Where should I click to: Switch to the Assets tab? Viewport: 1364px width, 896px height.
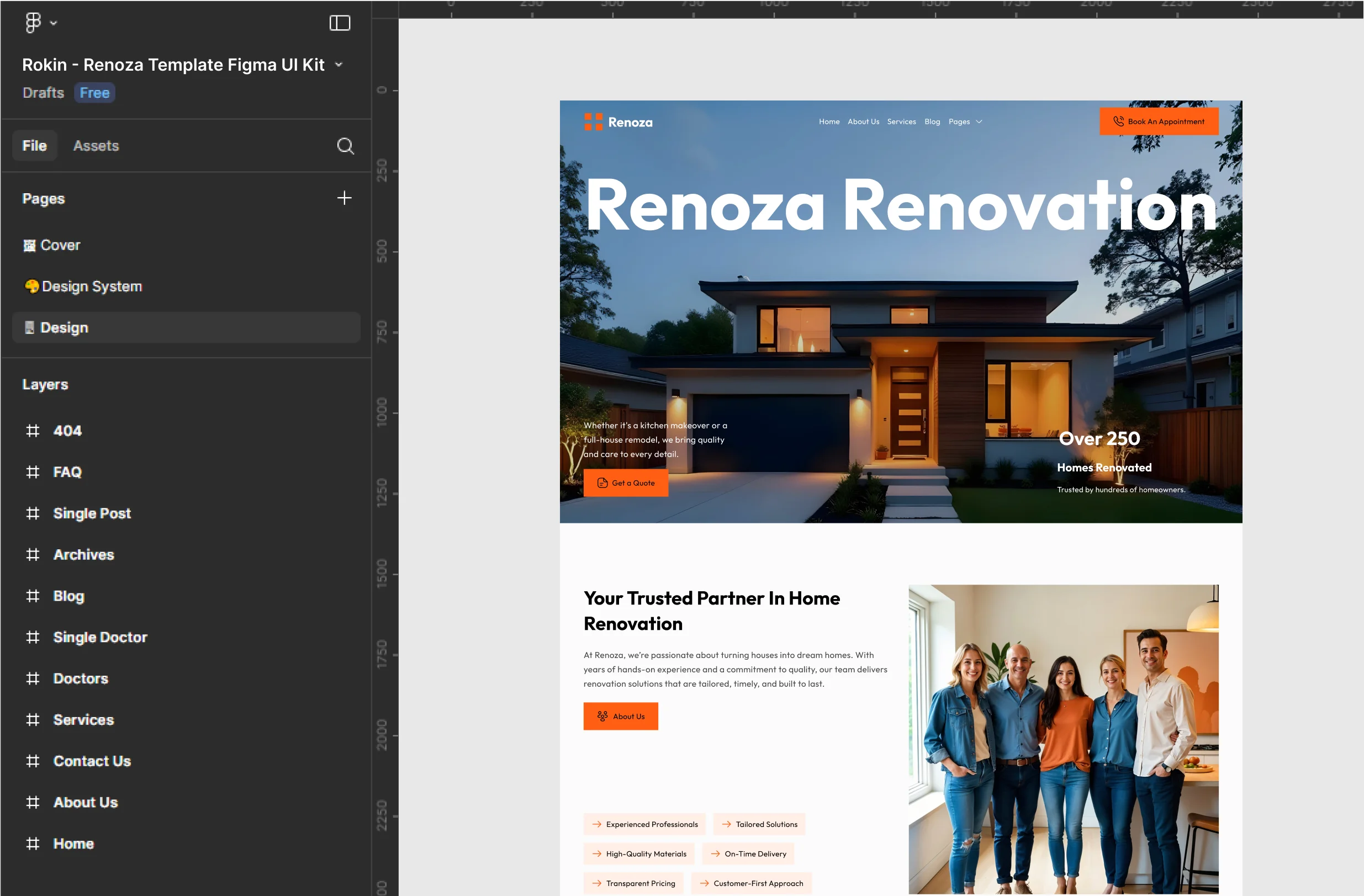pos(96,146)
